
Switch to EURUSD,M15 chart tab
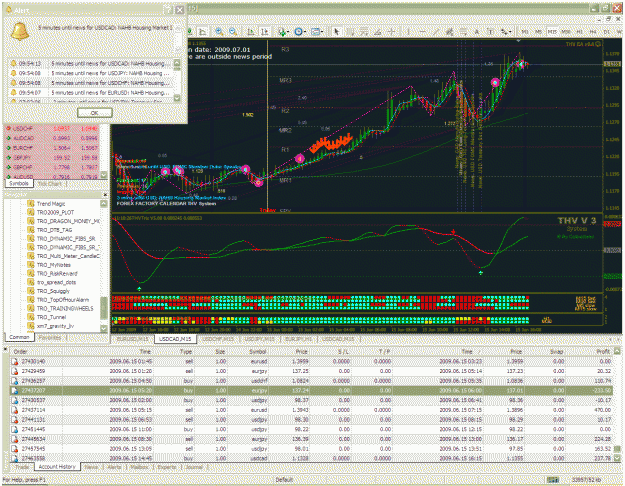(x=133, y=339)
